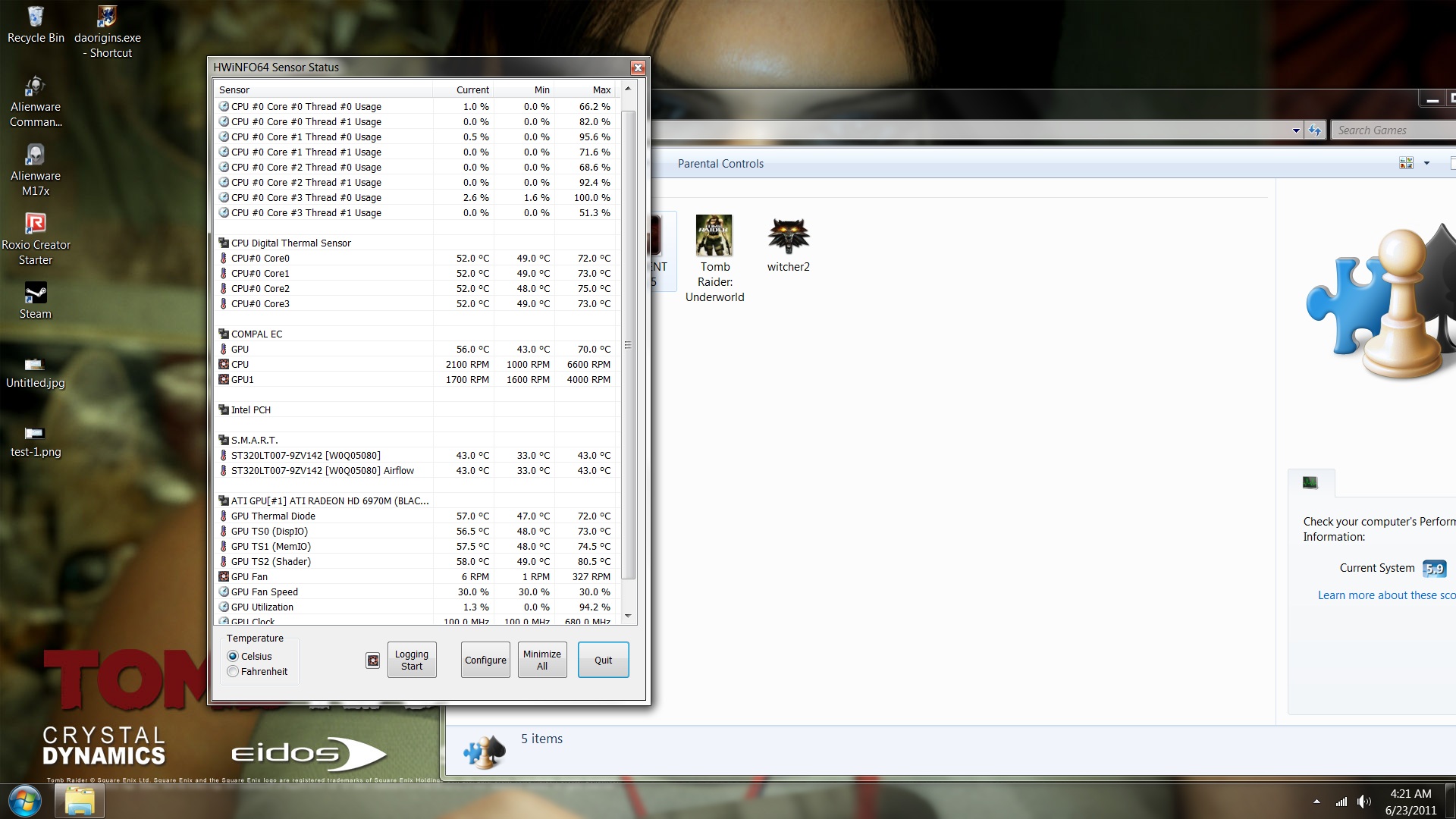The width and height of the screenshot is (1456, 819).
Task: Show hidden tray icons arrow
Action: coord(1316,802)
